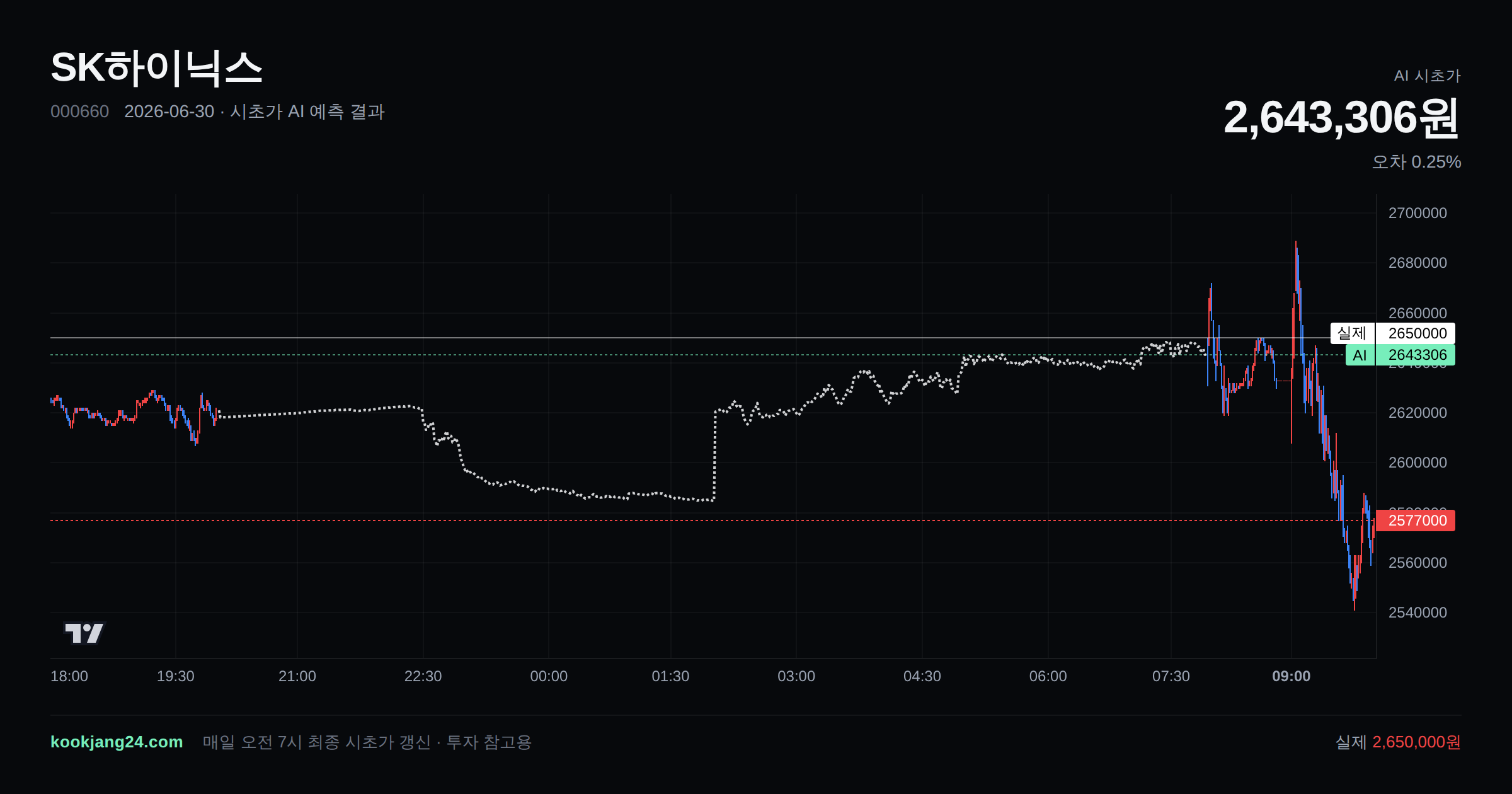This screenshot has width=1512, height=794.
Task: Click the 22:30 time axis label
Action: pos(423,676)
